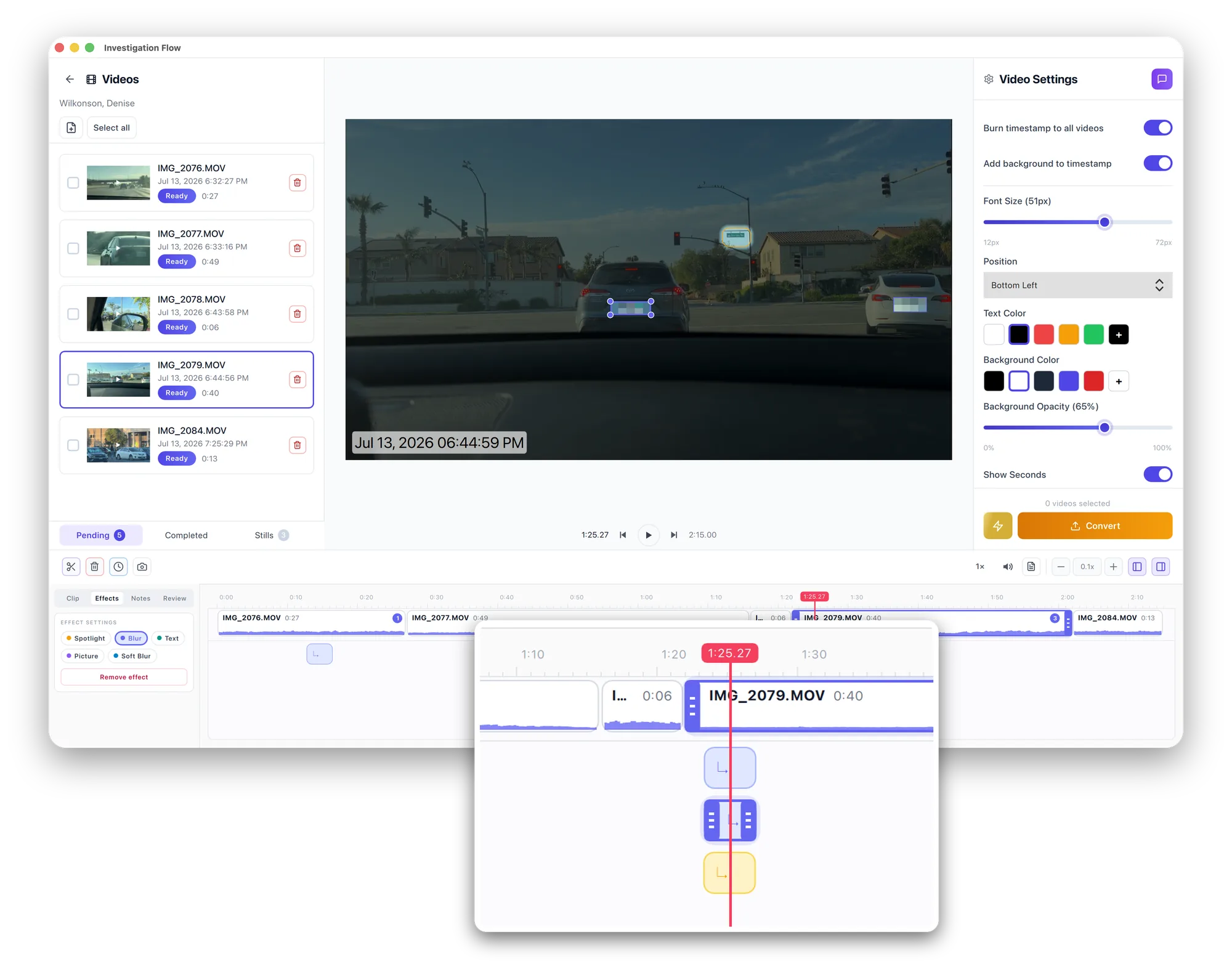The height and width of the screenshot is (969, 1232).
Task: Open the IMG_2078.MOV video thumbnail
Action: [x=118, y=314]
